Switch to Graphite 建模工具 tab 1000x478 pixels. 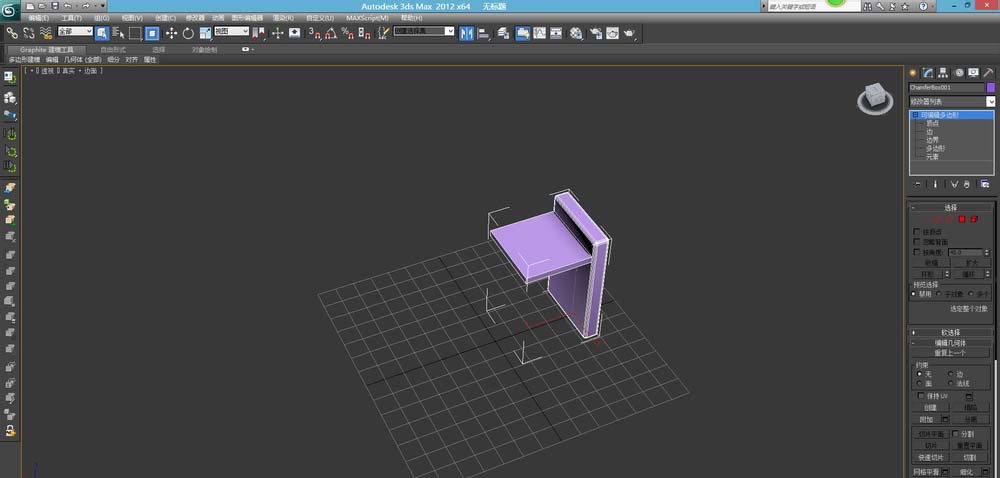[x=47, y=50]
